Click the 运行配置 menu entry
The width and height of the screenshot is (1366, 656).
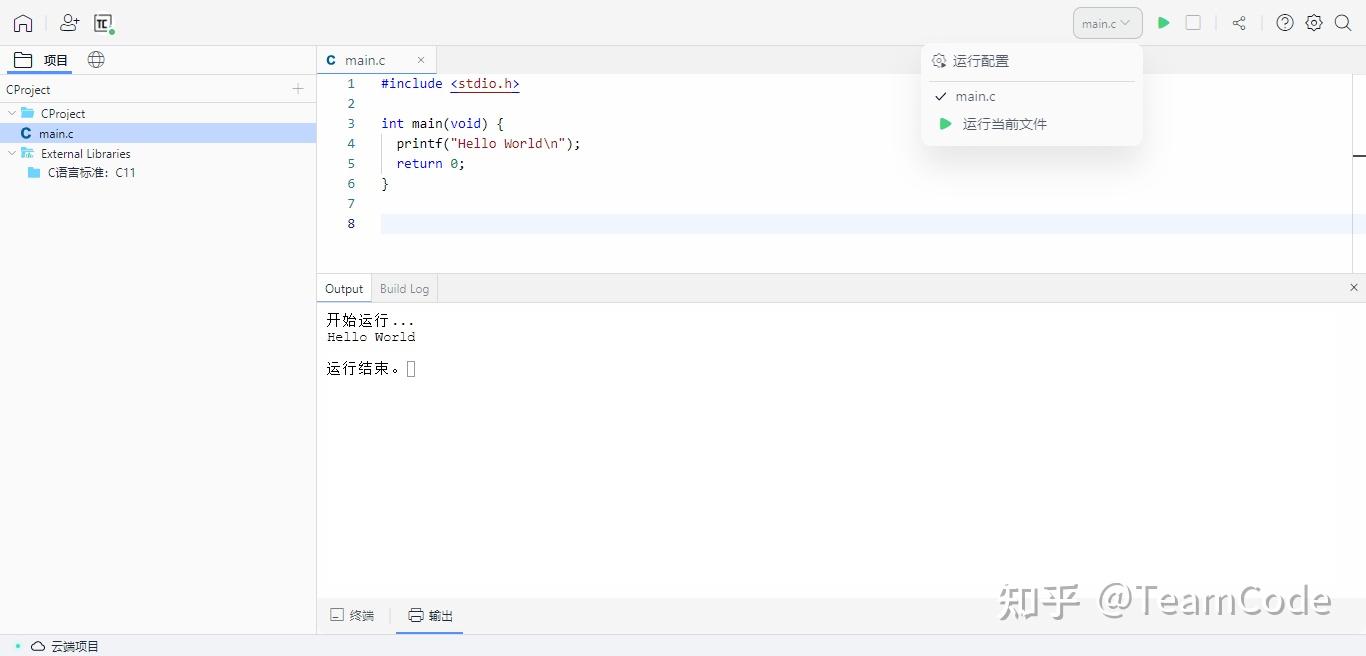click(x=980, y=61)
